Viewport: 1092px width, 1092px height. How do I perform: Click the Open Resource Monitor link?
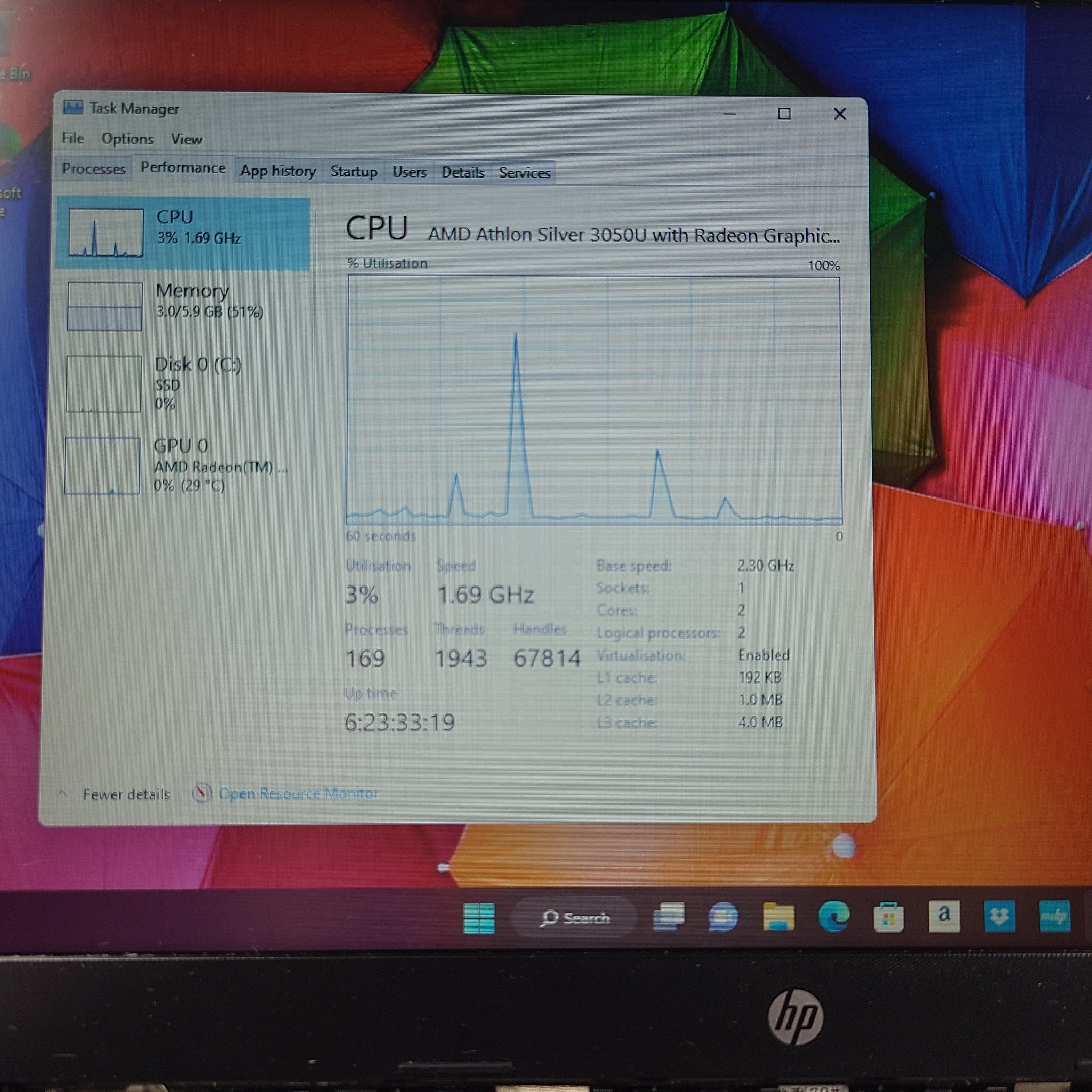pos(298,793)
